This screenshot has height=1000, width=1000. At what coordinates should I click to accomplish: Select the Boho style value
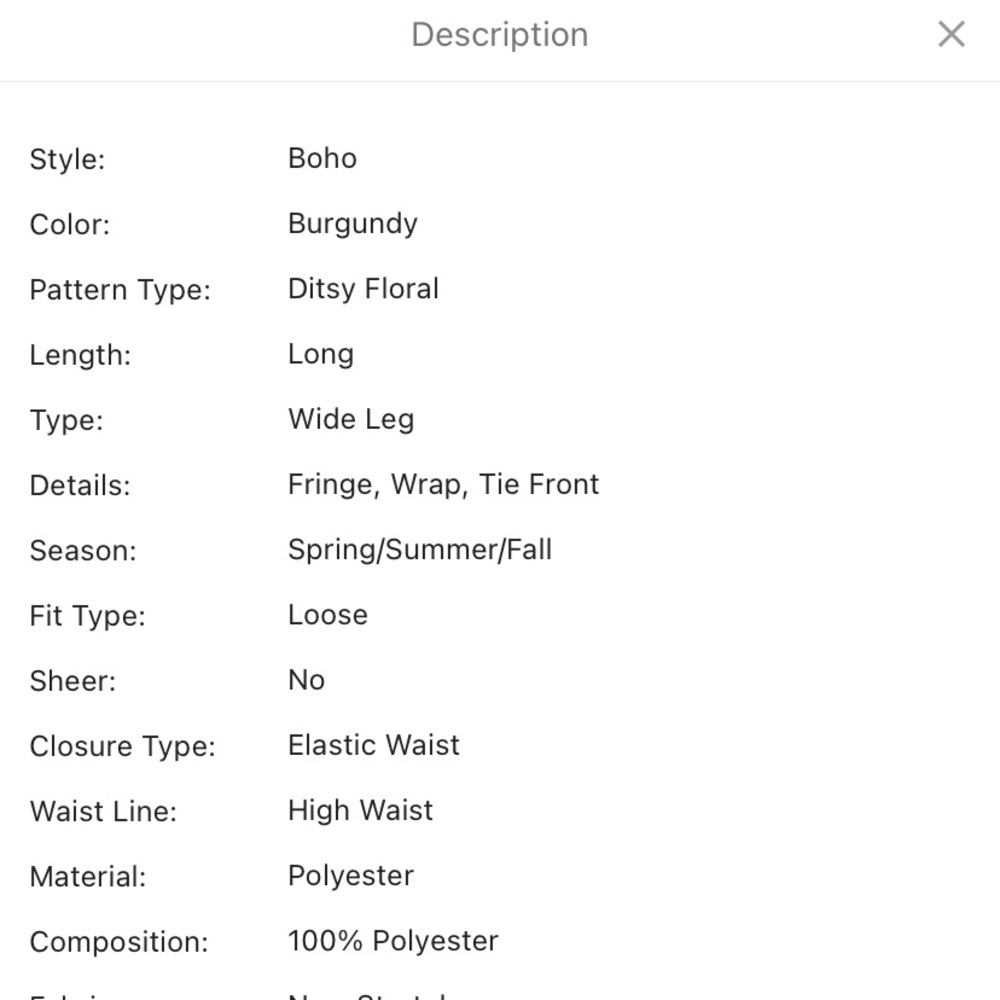[x=322, y=158]
